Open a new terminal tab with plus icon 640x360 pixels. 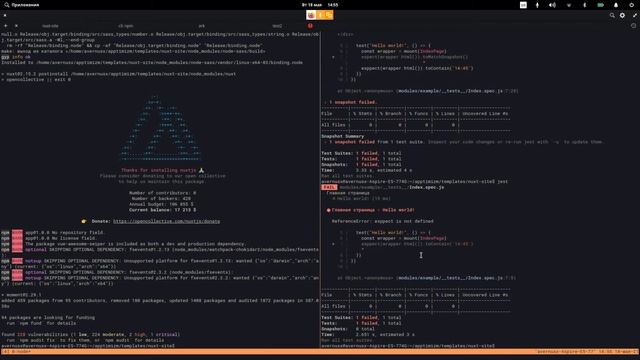point(6,26)
